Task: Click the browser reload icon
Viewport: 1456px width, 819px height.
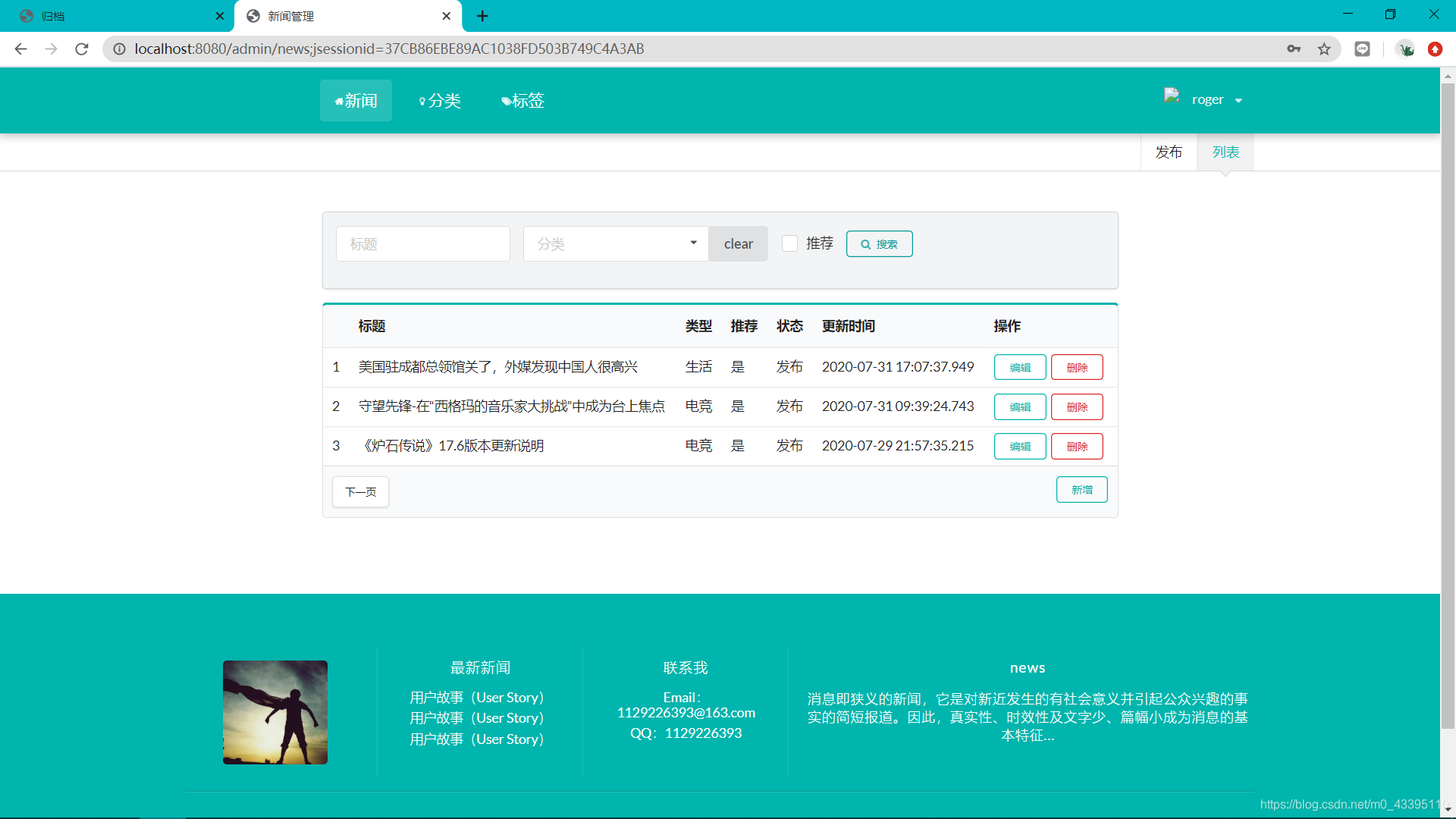Action: pos(82,49)
